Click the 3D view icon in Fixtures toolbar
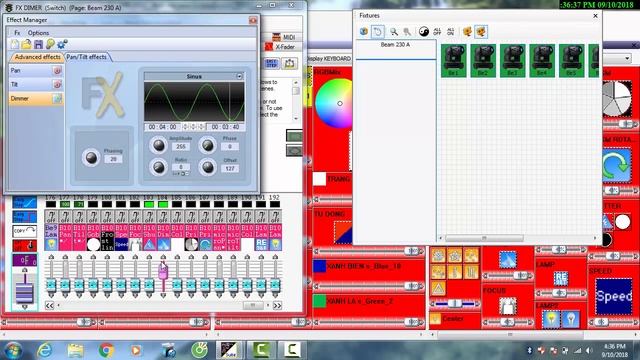 (x=364, y=31)
